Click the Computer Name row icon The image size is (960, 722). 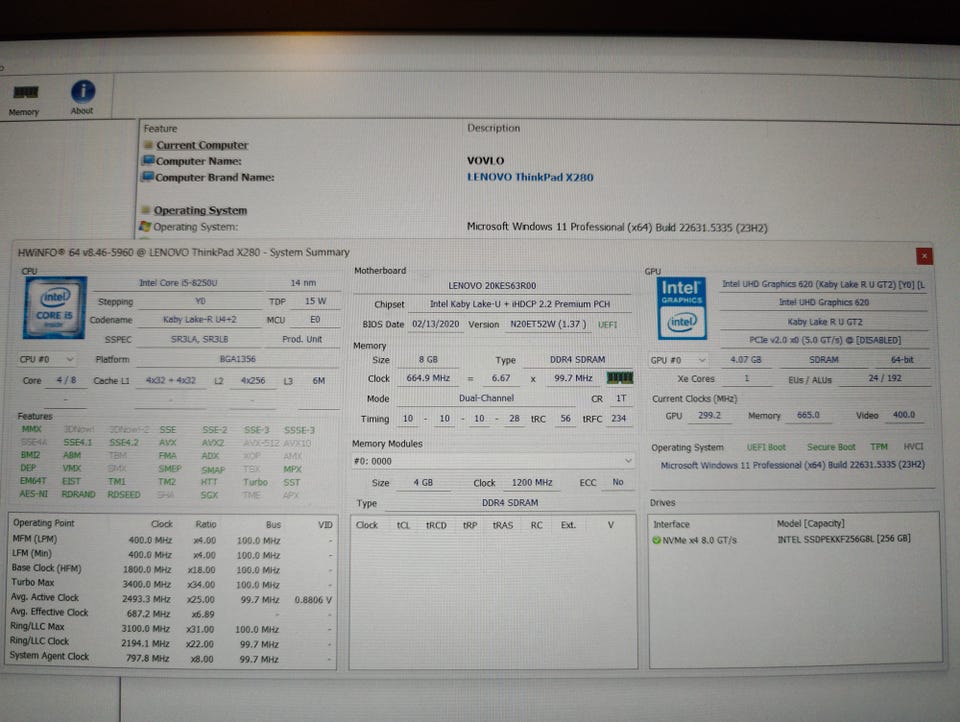point(148,160)
